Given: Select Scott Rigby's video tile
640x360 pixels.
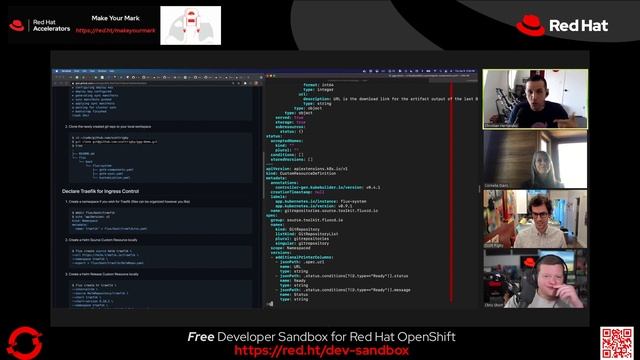Looking at the screenshot, I should pyautogui.click(x=535, y=219).
